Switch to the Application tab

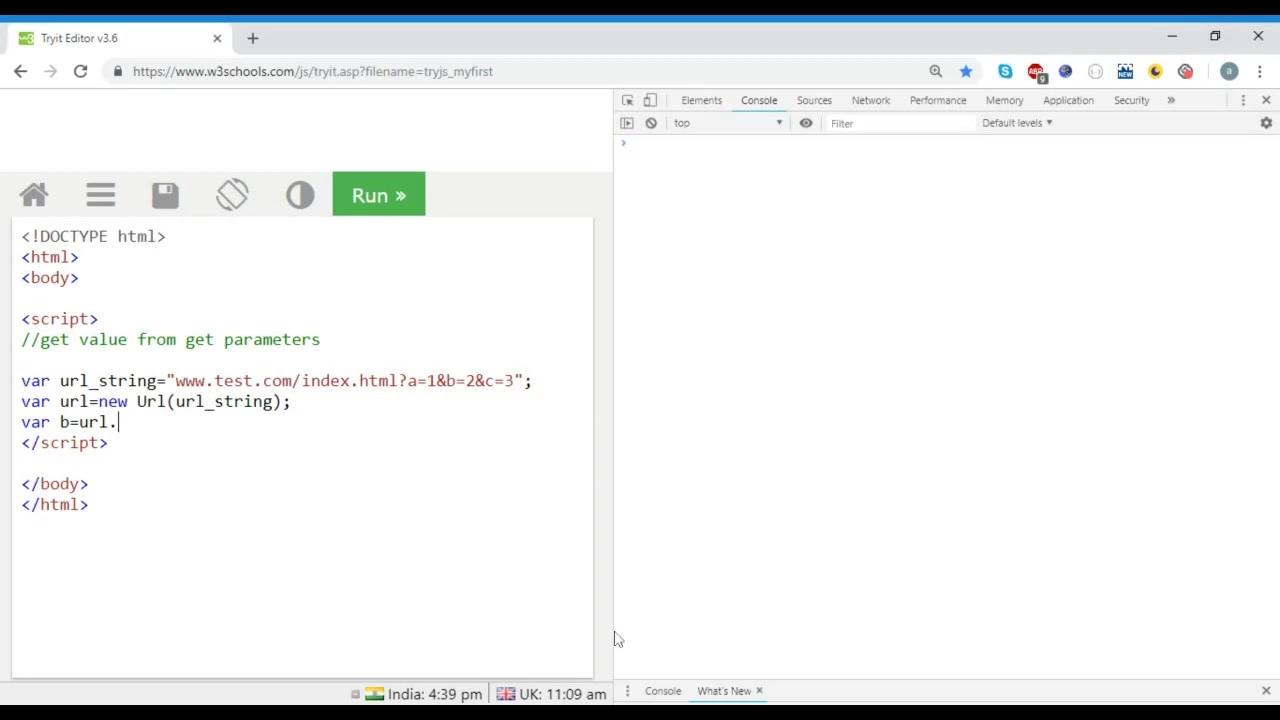1068,100
